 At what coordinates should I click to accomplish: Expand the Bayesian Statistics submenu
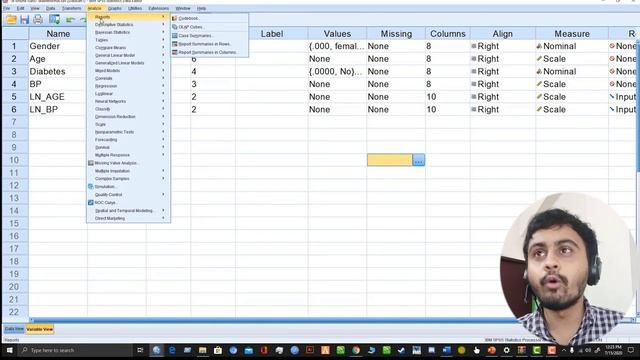128,32
